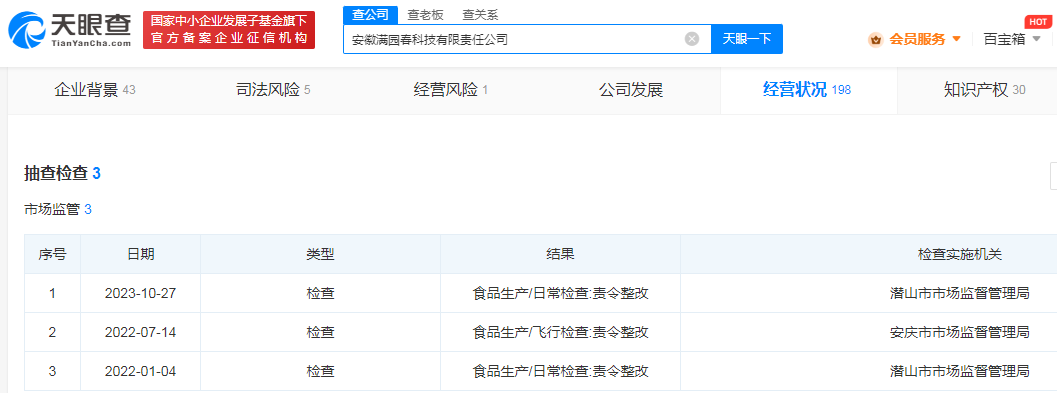This screenshot has height=393, width=1057.
Task: Click the red 官方备案企业征信机构 banner
Action: 229,30
